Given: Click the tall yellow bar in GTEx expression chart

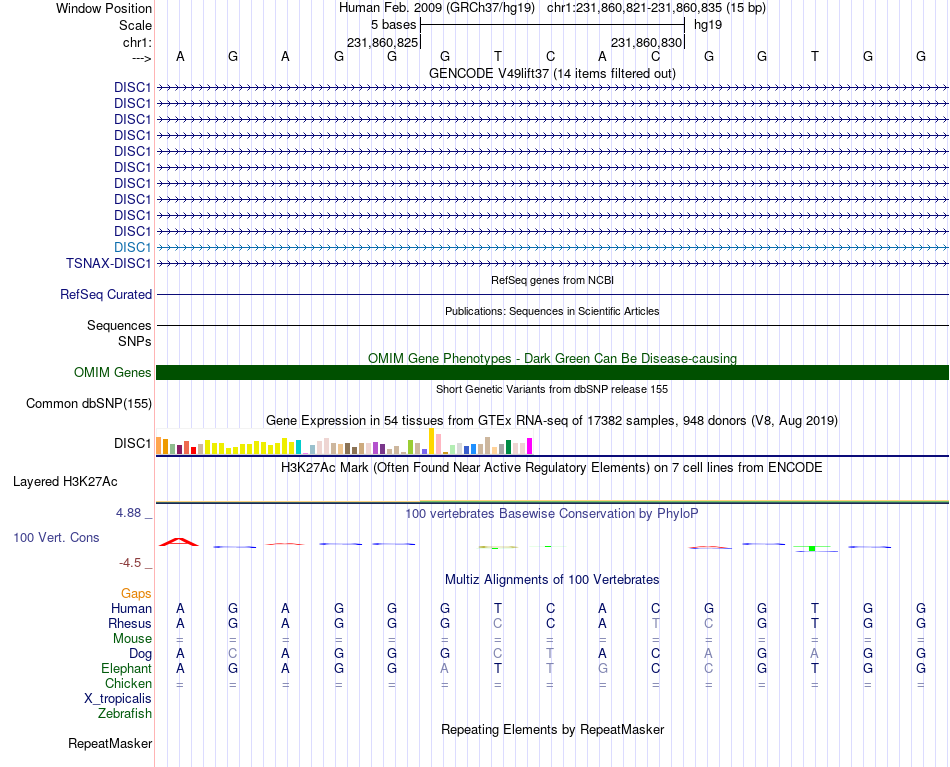Looking at the screenshot, I should click(x=431, y=441).
